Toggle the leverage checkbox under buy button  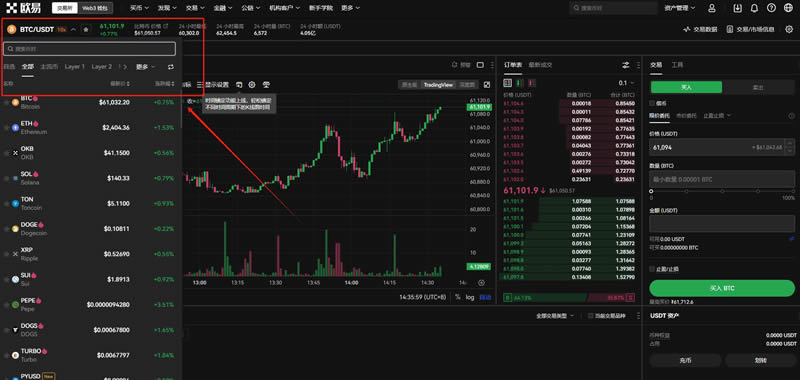coord(653,103)
